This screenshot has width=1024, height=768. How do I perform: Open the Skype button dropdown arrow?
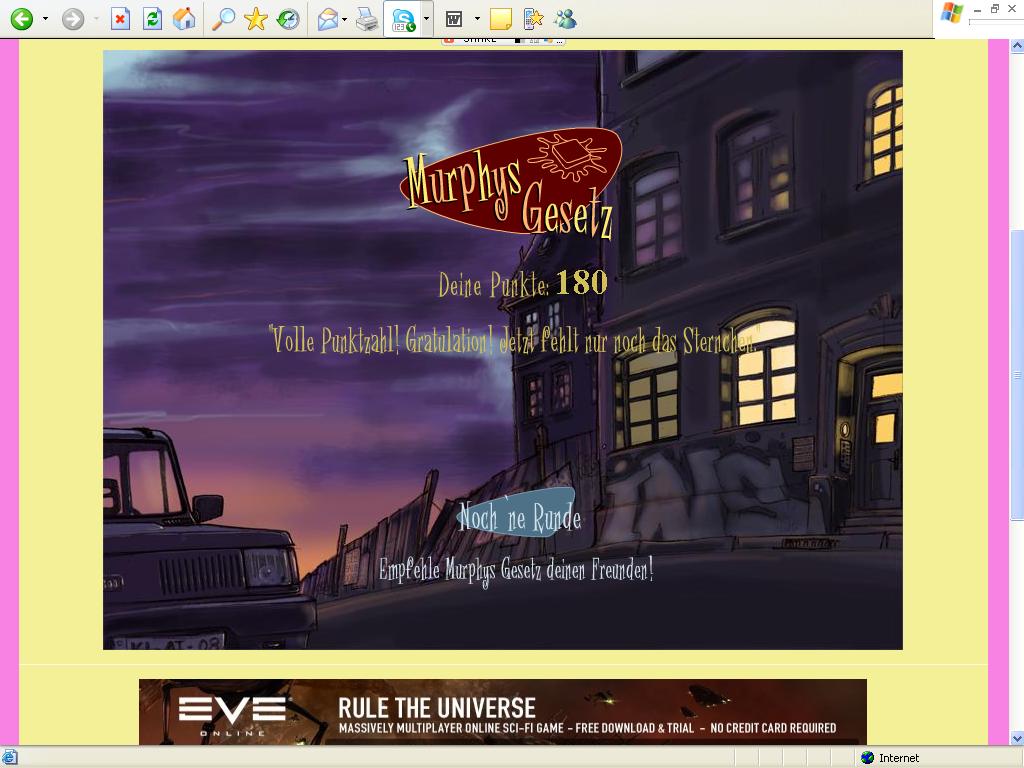(426, 19)
